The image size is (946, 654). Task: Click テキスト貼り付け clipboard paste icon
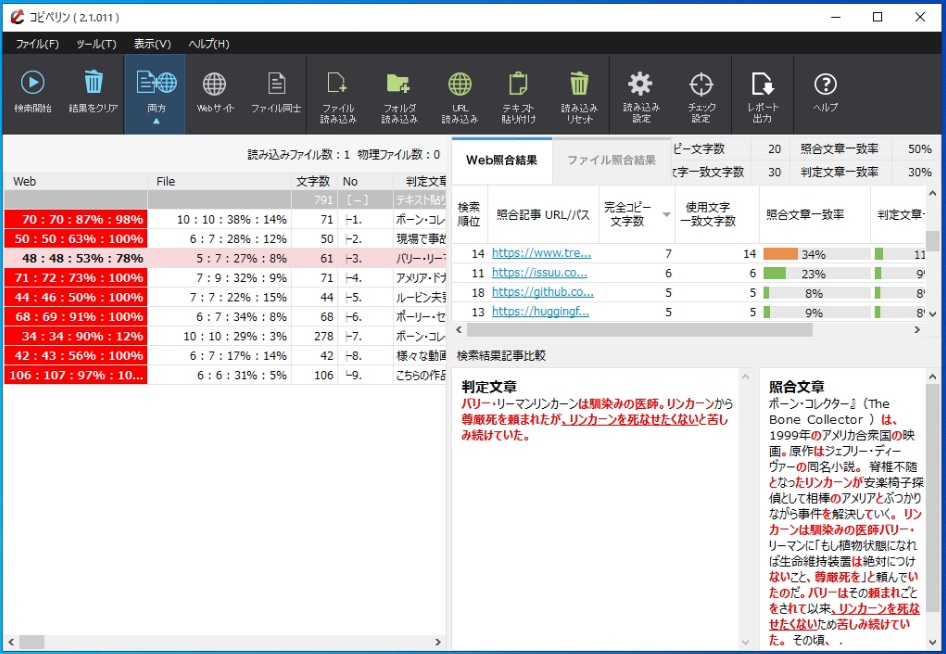tap(518, 84)
